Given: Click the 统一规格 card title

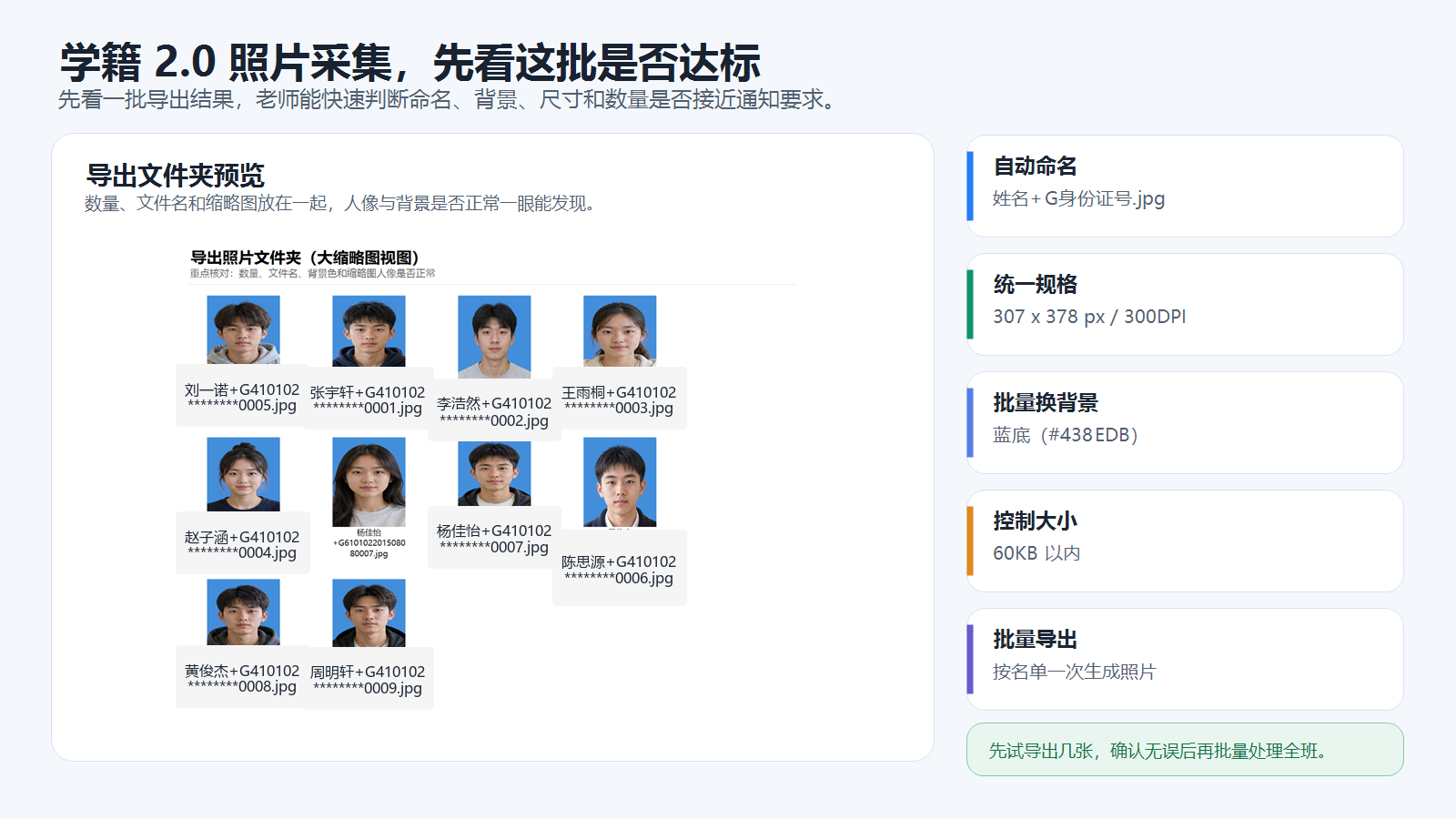Looking at the screenshot, I should 1035,284.
